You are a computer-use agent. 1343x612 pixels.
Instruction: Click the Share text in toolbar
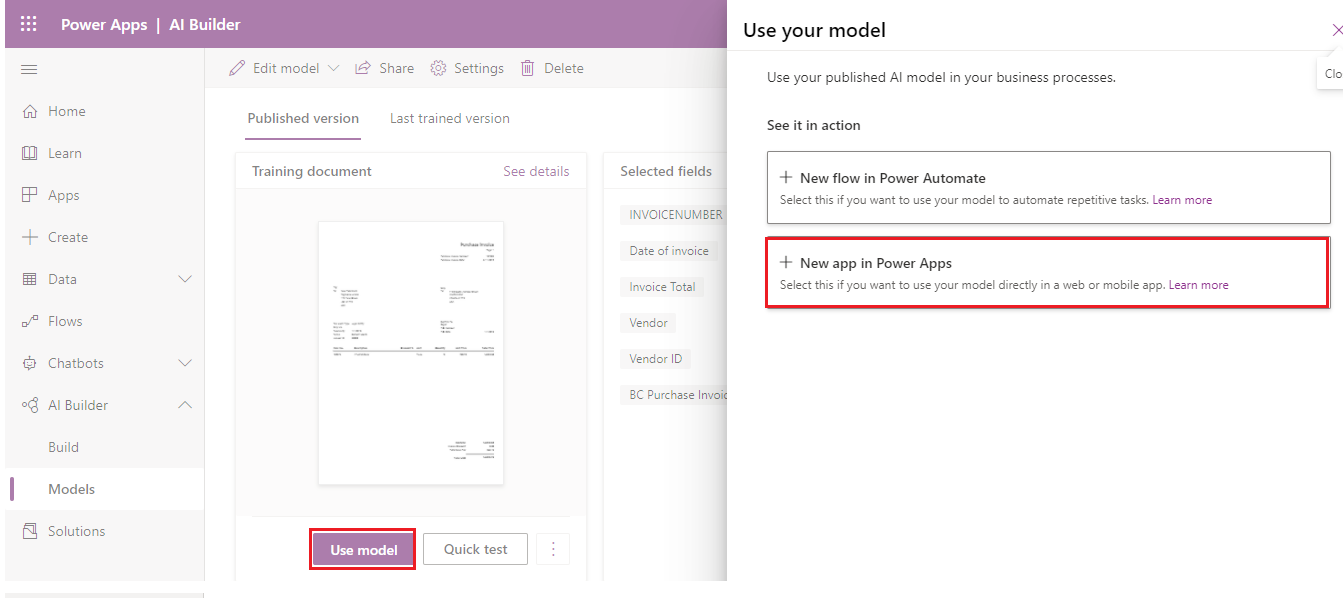397,68
